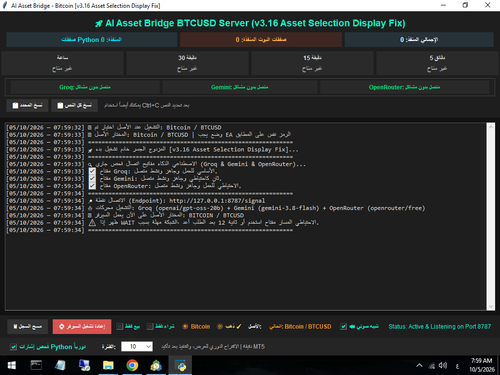Click the active Python app taskbar icon

[x=180, y=366]
